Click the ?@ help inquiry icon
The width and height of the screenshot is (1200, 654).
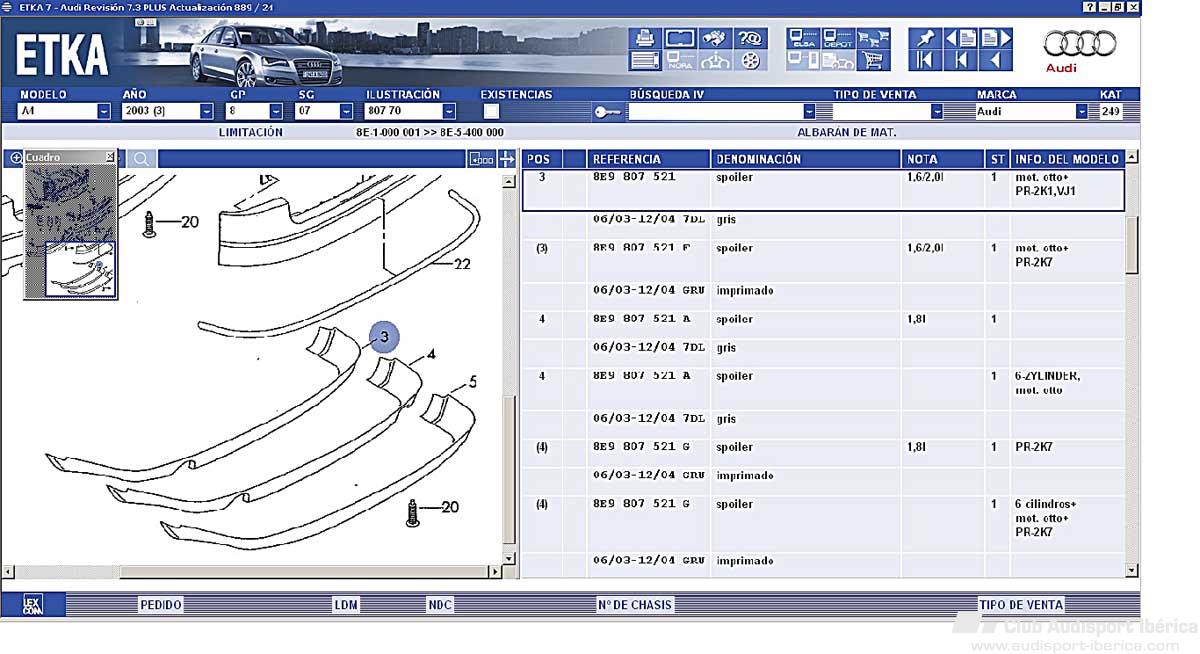tap(750, 38)
